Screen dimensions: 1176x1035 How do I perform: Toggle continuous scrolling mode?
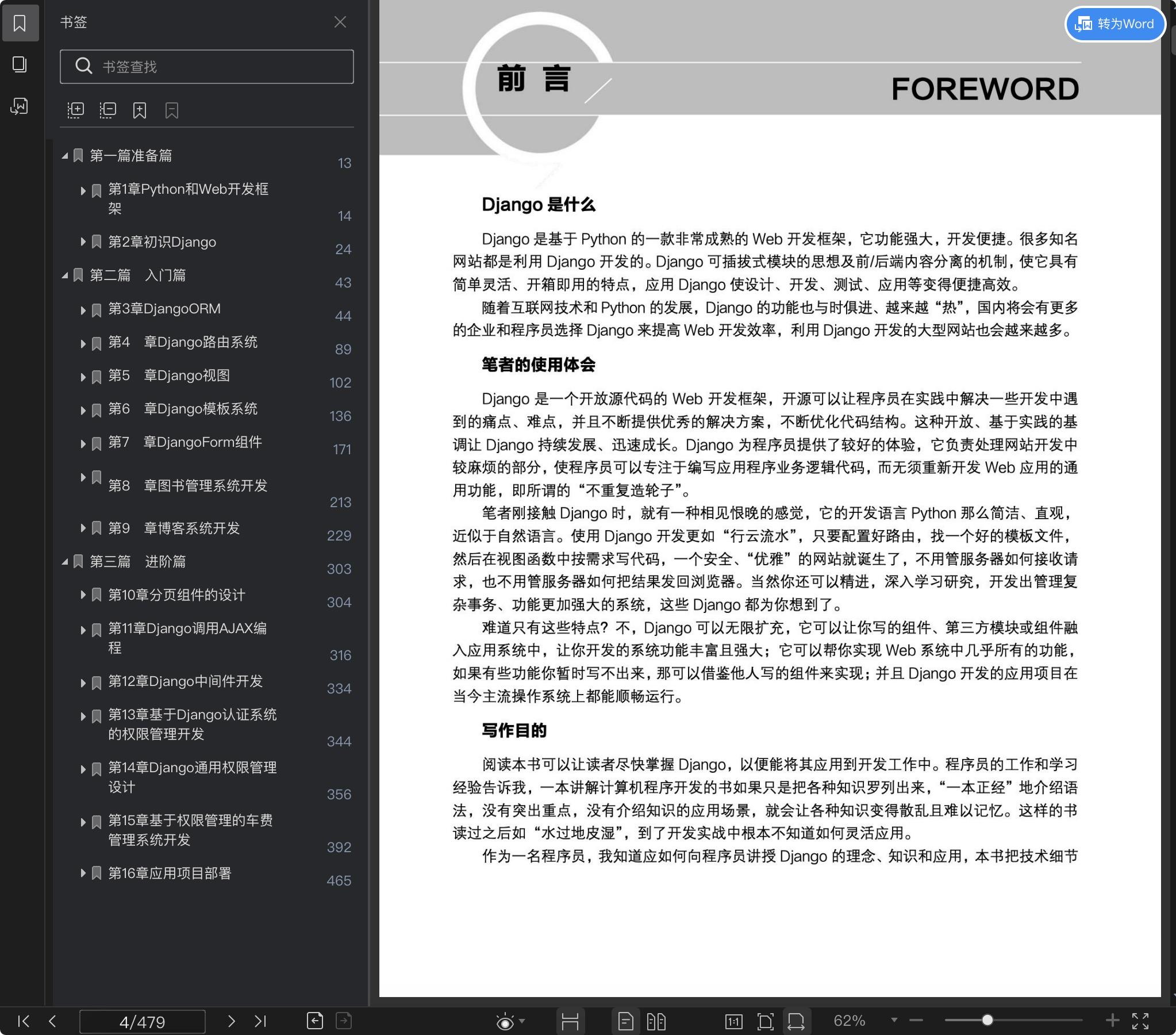tap(570, 1021)
